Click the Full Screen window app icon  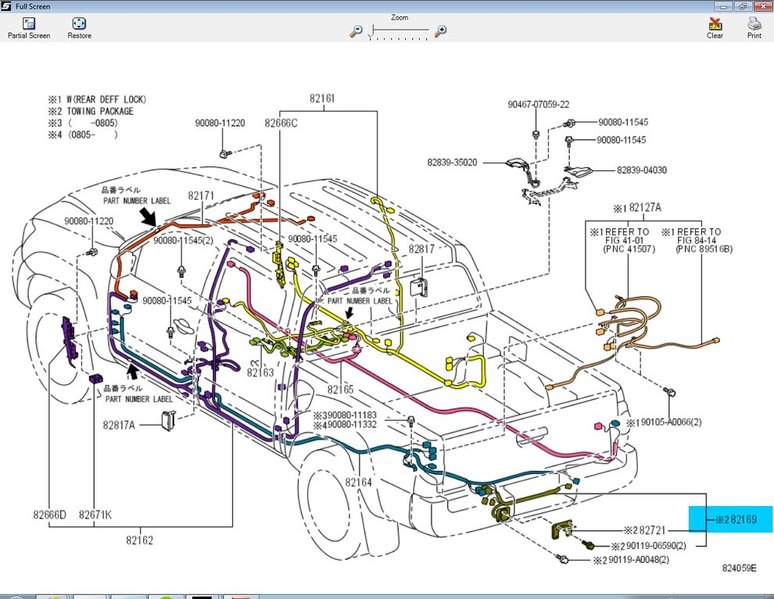(x=6, y=6)
